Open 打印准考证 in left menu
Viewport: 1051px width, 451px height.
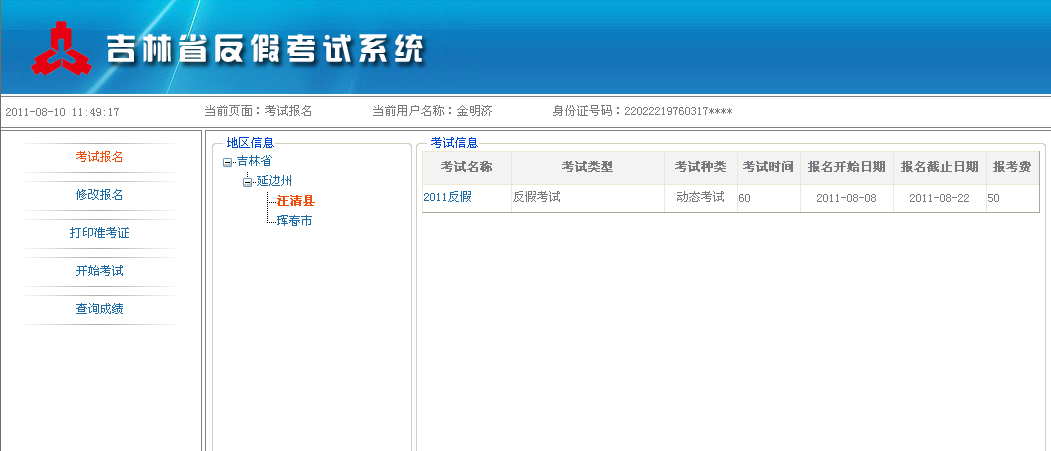[99, 233]
